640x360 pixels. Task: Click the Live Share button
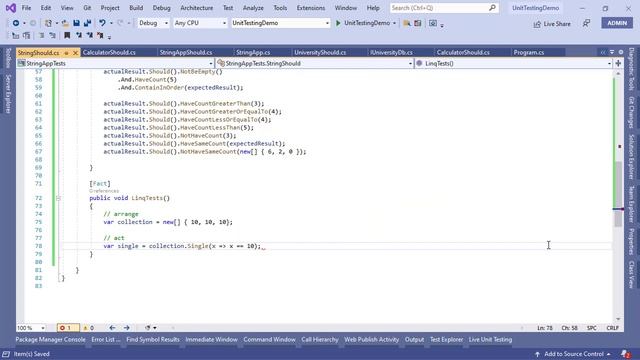(552, 24)
